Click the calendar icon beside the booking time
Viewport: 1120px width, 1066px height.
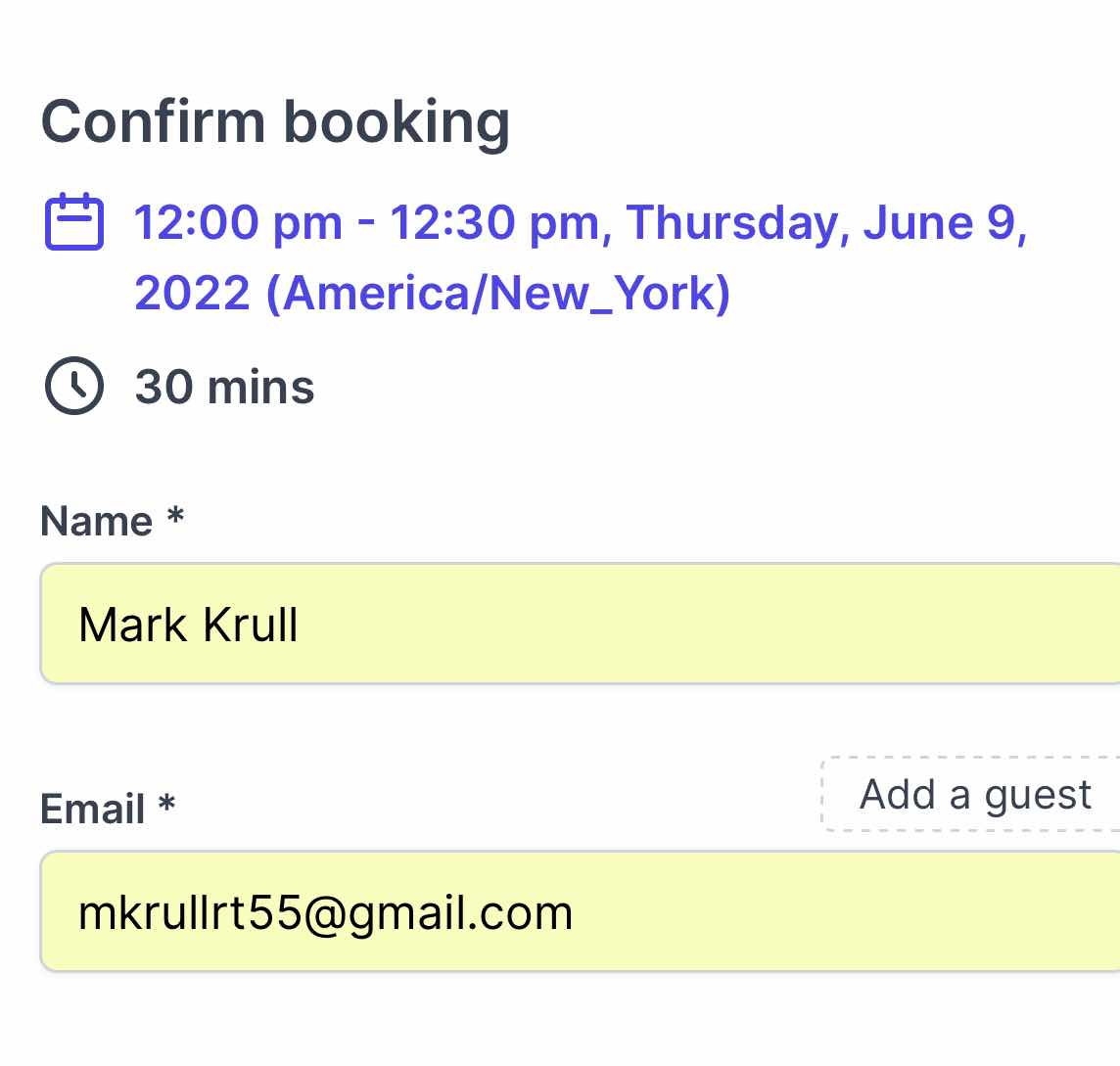point(74,221)
